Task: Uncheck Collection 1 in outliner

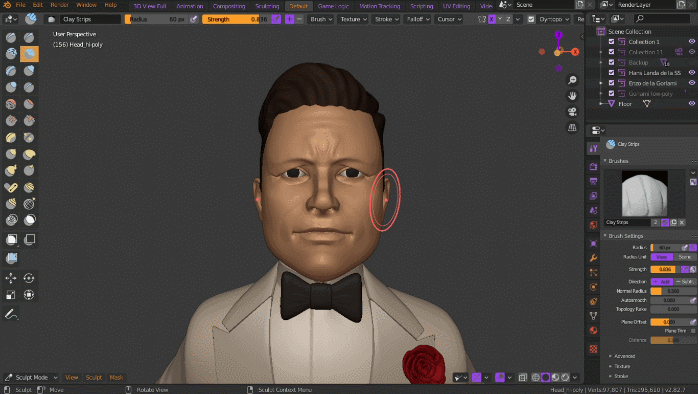Action: [611, 41]
